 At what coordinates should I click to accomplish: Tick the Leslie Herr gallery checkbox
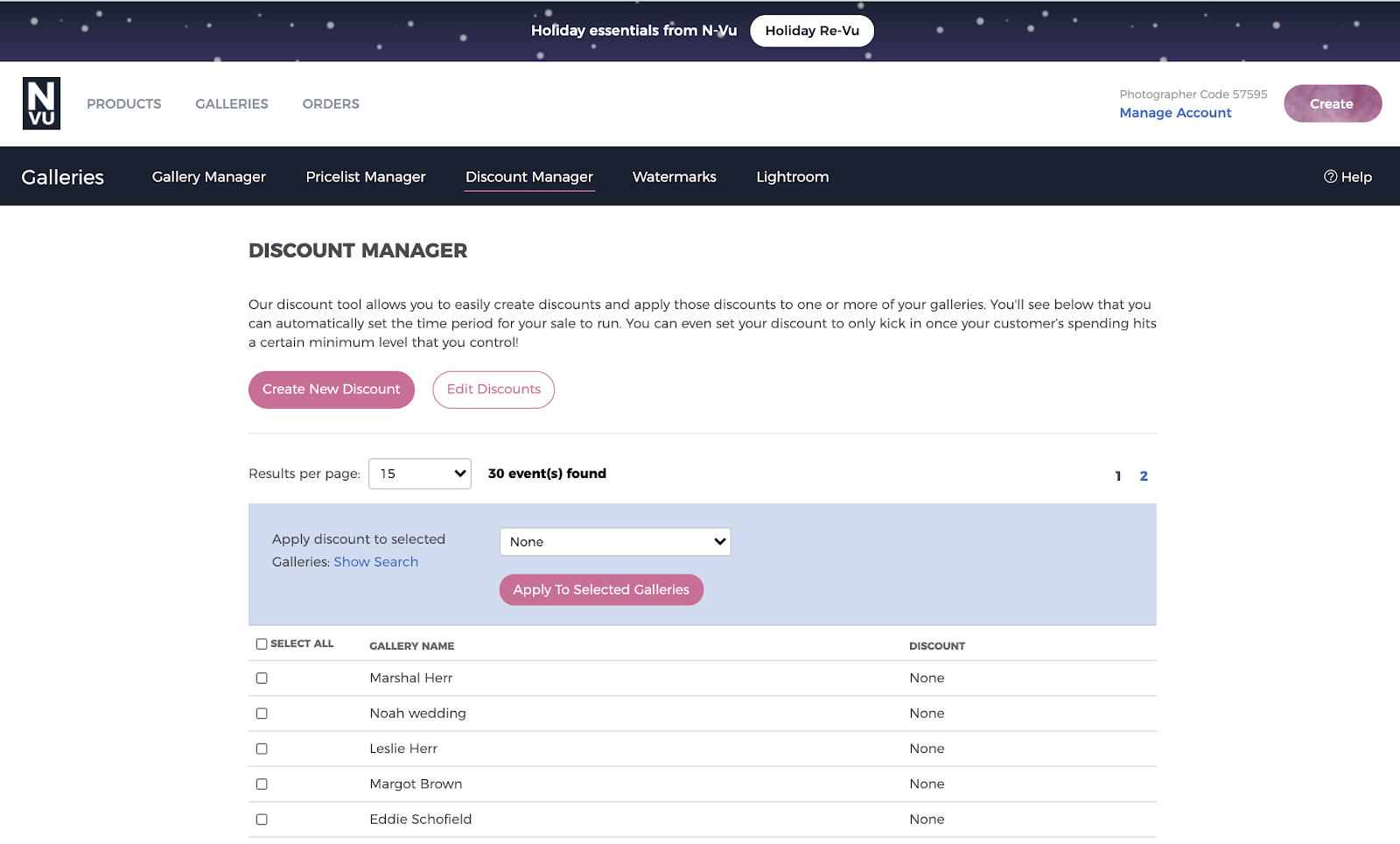tap(262, 749)
